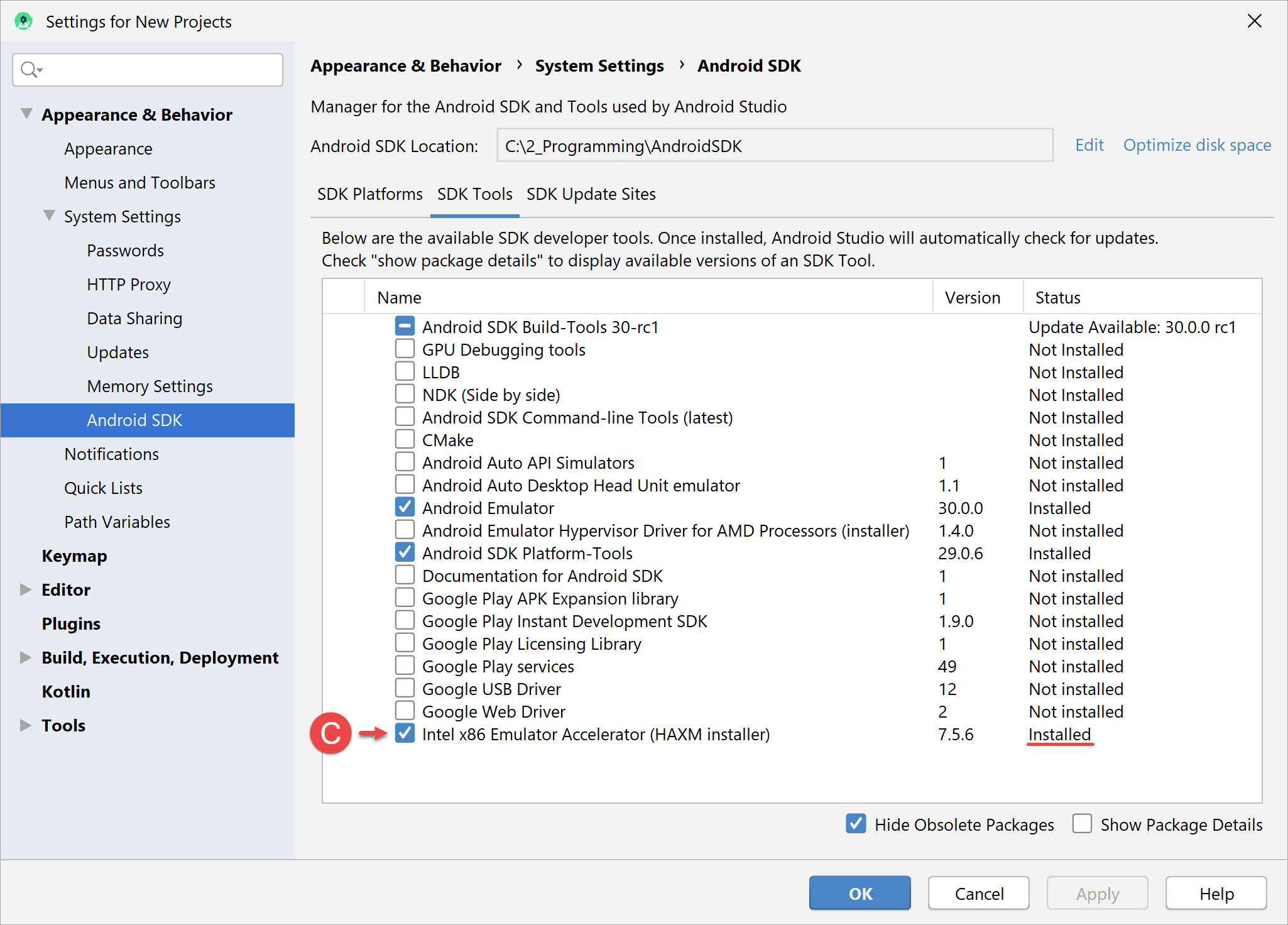Image resolution: width=1288 pixels, height=925 pixels.
Task: Select Passwords under System Settings
Action: 125,251
